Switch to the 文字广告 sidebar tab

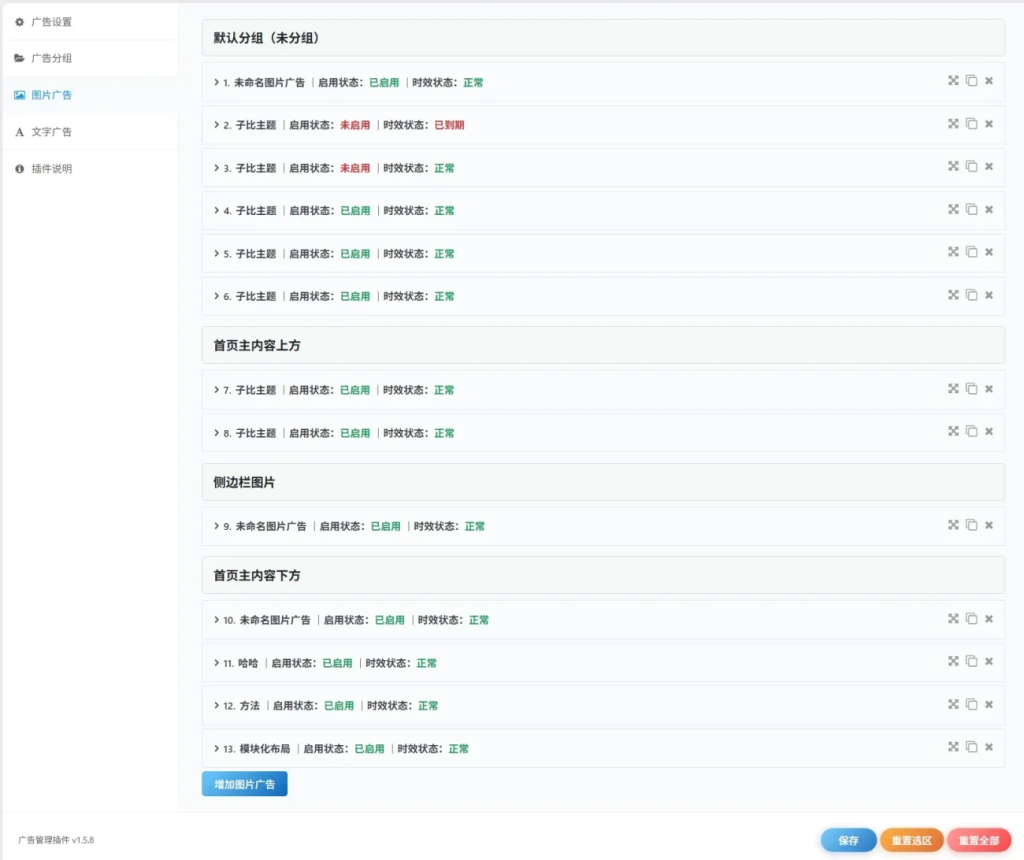point(89,132)
